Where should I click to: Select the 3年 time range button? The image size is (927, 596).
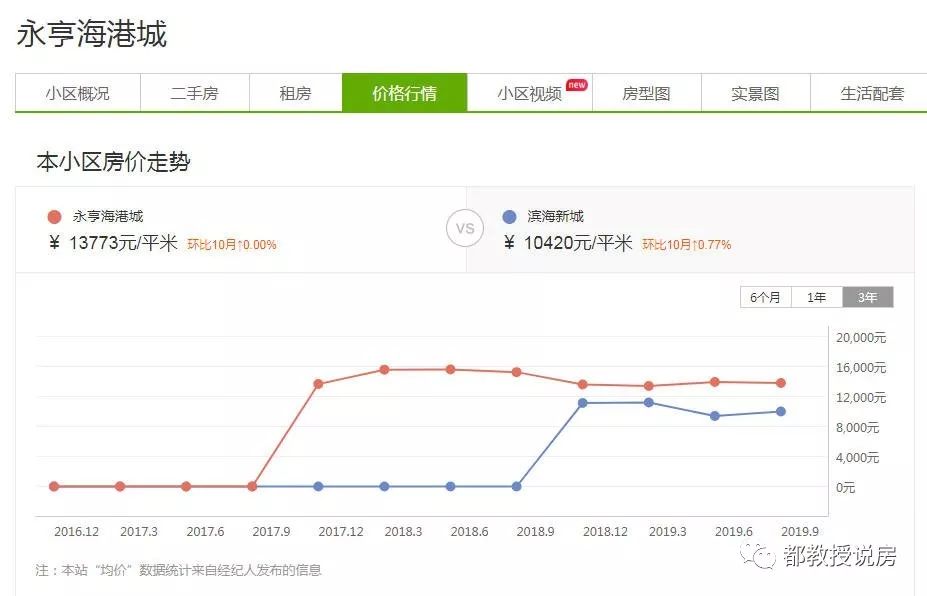pos(866,297)
